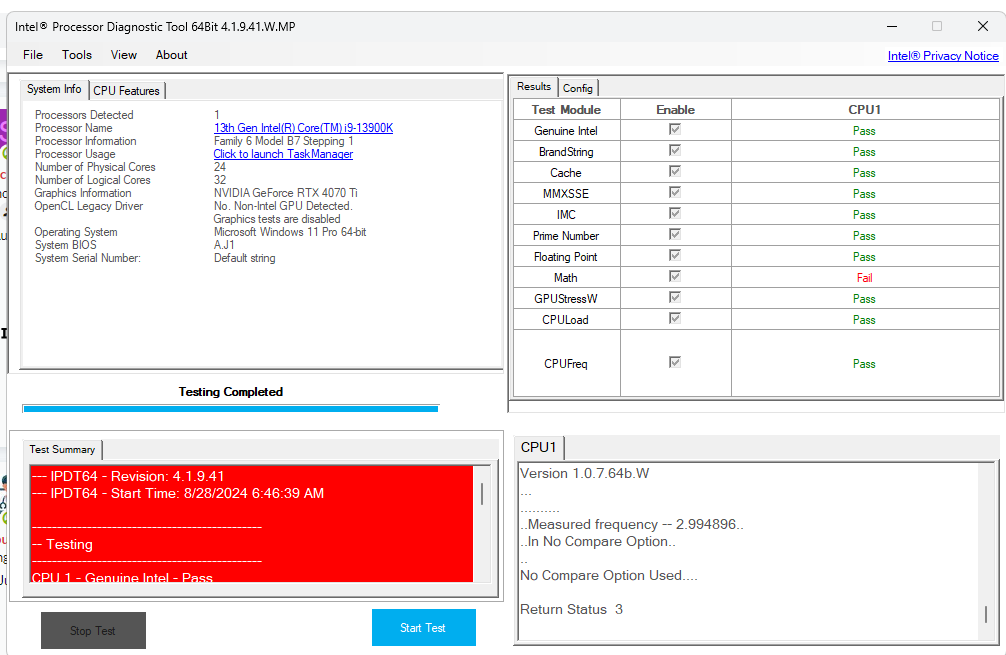Click the IPDT64 Start Time line

pos(178,493)
